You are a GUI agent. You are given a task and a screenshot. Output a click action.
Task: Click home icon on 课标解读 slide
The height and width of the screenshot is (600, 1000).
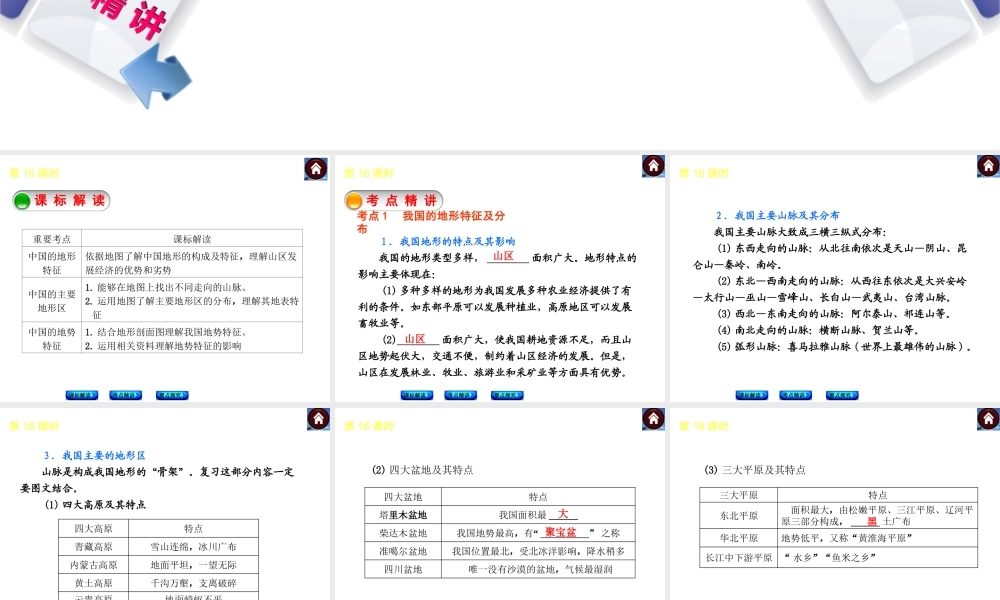click(x=316, y=168)
